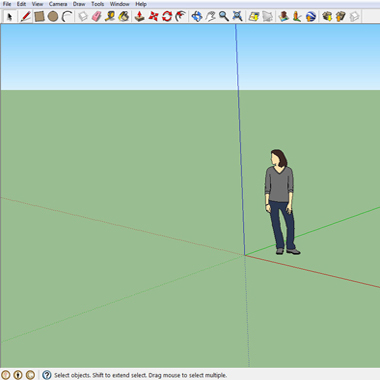This screenshot has width=380, height=380.
Task: Click the Zoom Extents tool
Action: (237, 16)
